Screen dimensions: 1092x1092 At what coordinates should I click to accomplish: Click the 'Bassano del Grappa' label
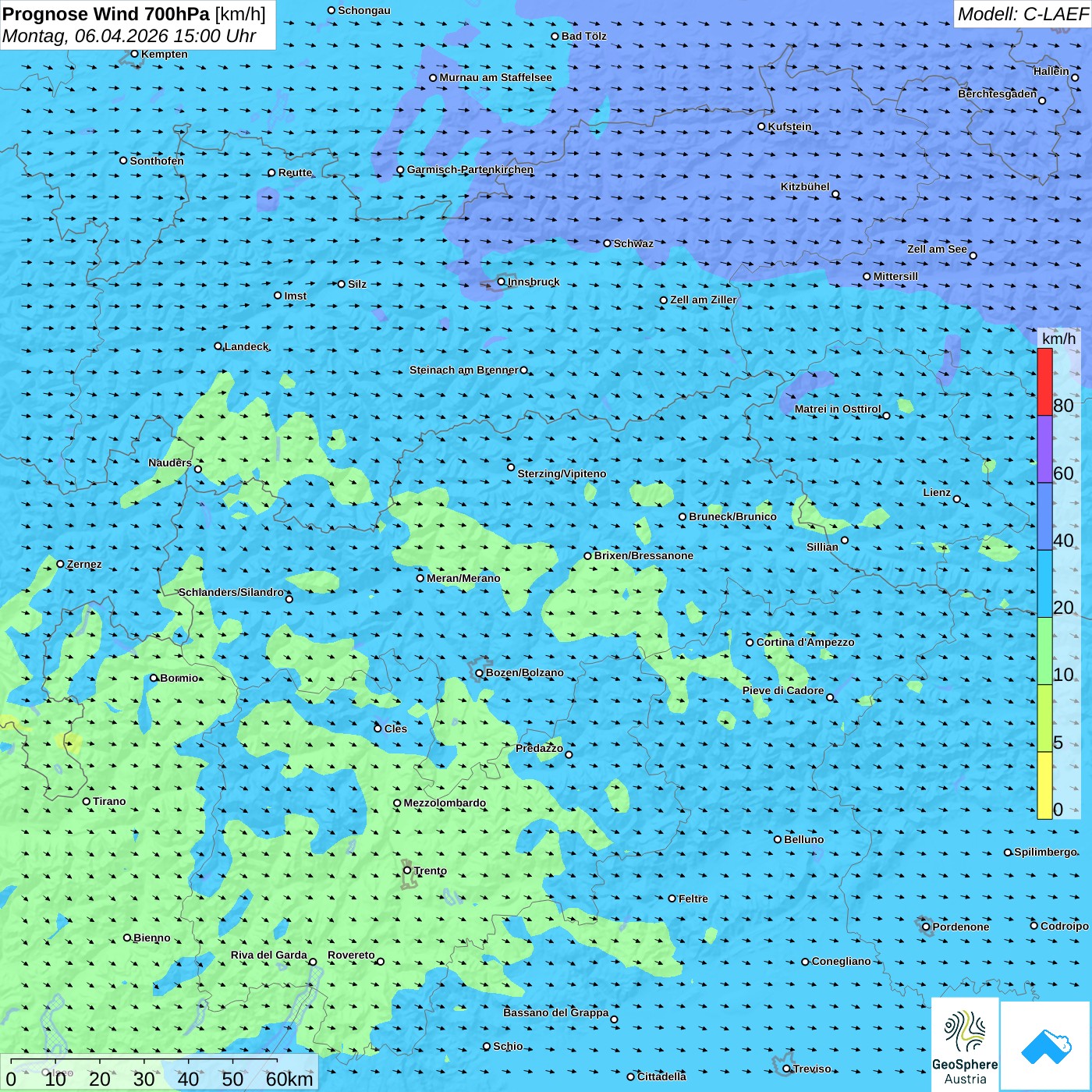[556, 1012]
